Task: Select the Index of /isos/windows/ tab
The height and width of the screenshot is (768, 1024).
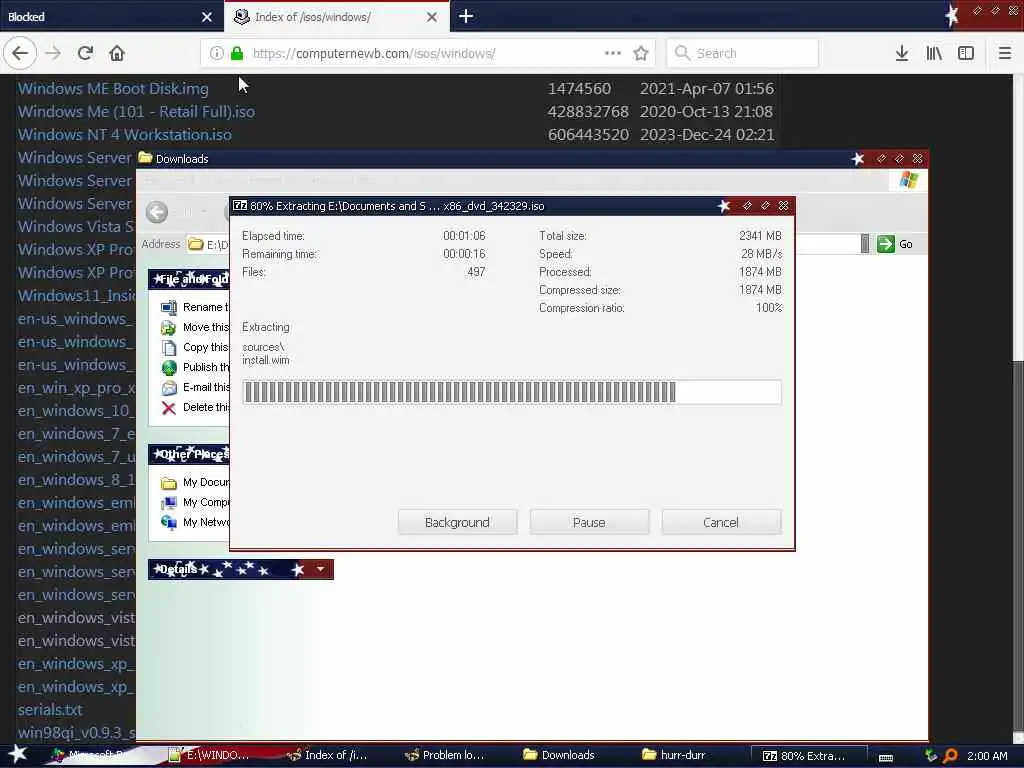Action: (336, 16)
